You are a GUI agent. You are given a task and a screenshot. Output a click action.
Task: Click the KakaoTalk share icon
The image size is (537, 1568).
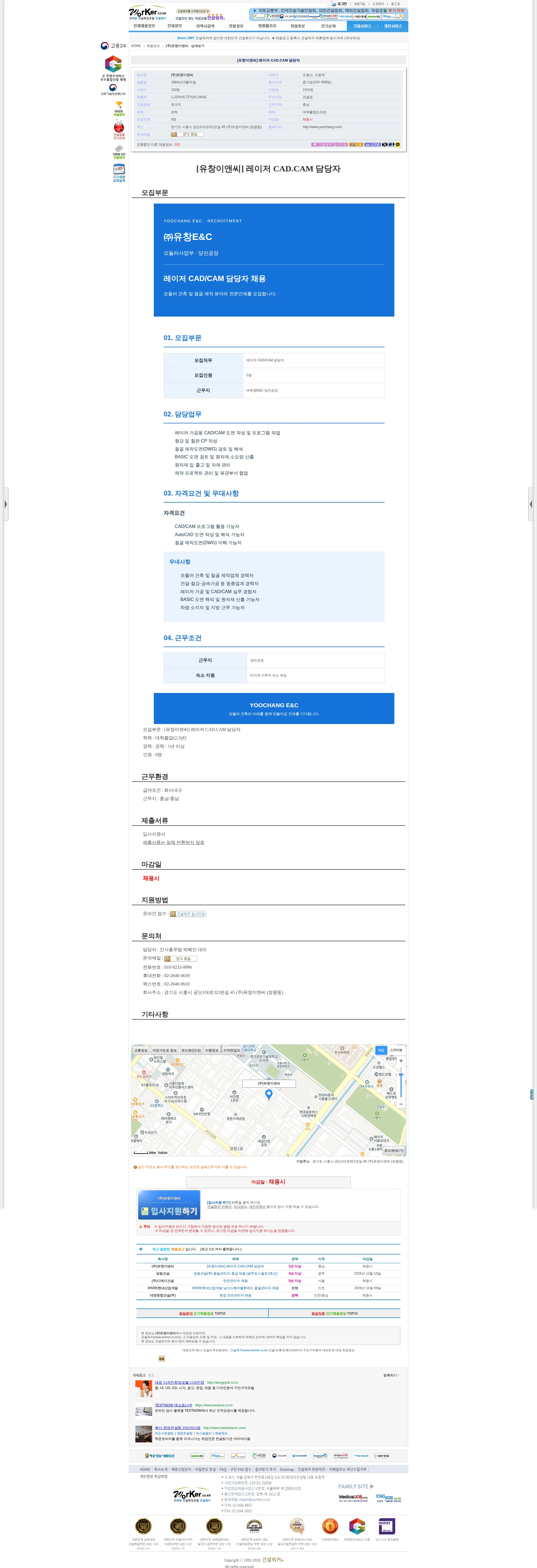pos(397,145)
